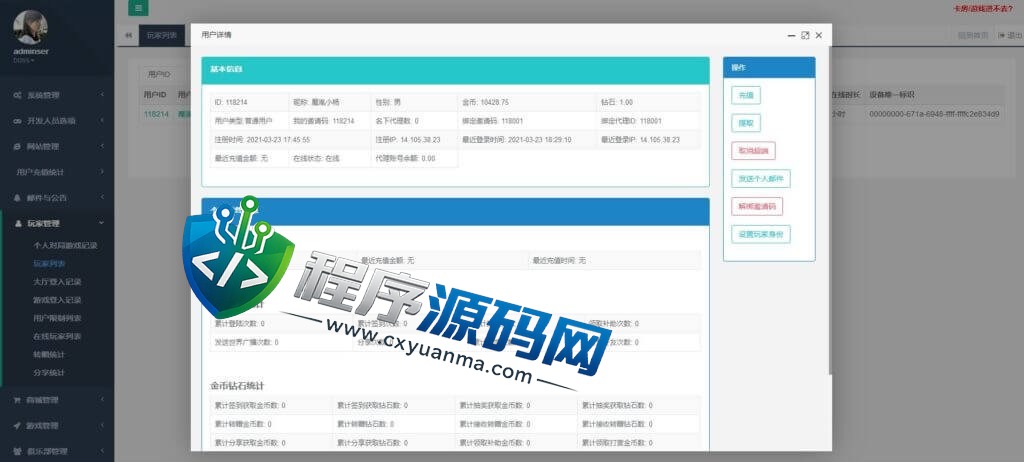
Task: Expand the 游戏管理 menu chevron
Action: click(102, 425)
